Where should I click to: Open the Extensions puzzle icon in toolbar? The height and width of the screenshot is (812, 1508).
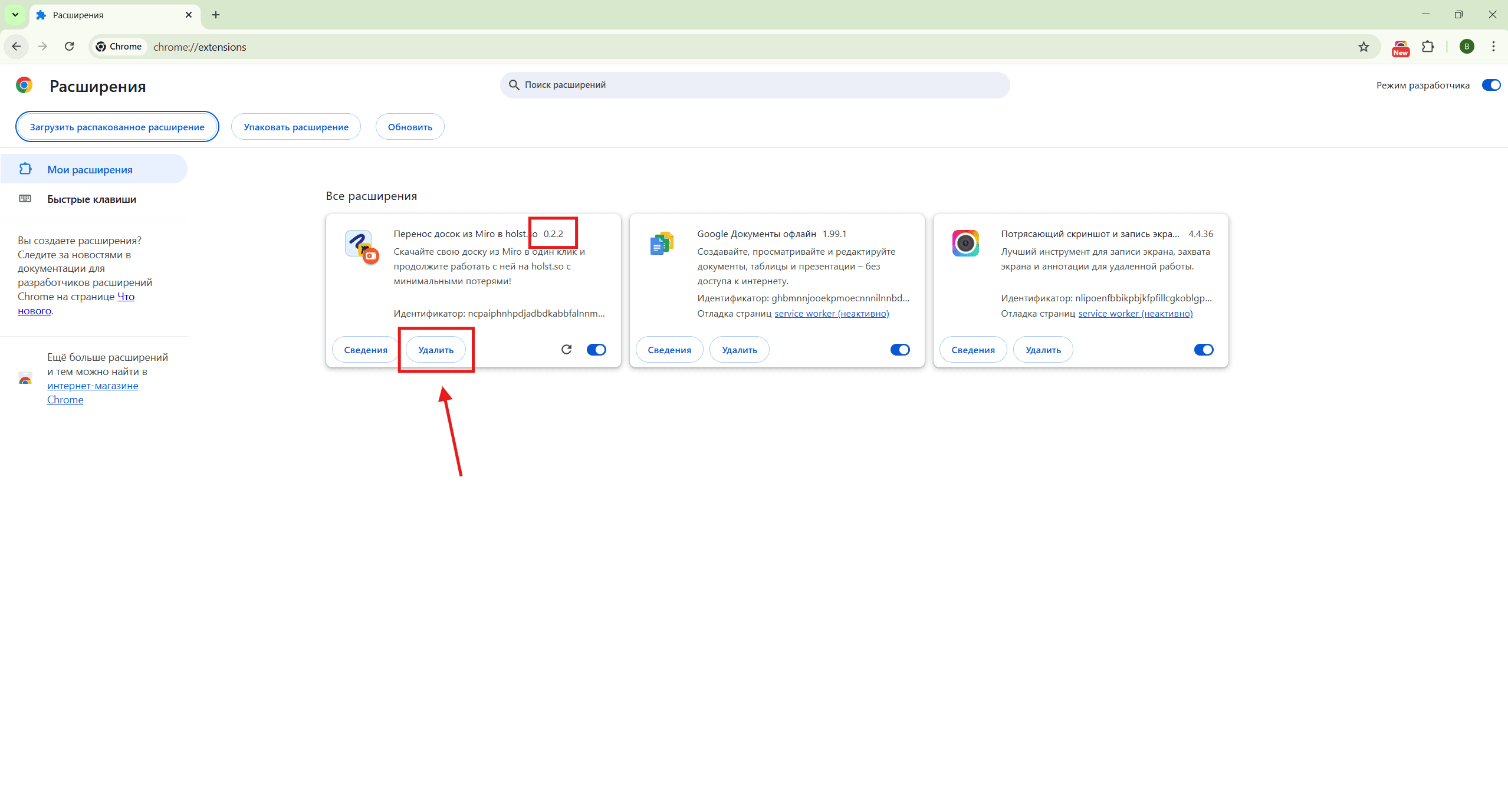pos(1428,47)
